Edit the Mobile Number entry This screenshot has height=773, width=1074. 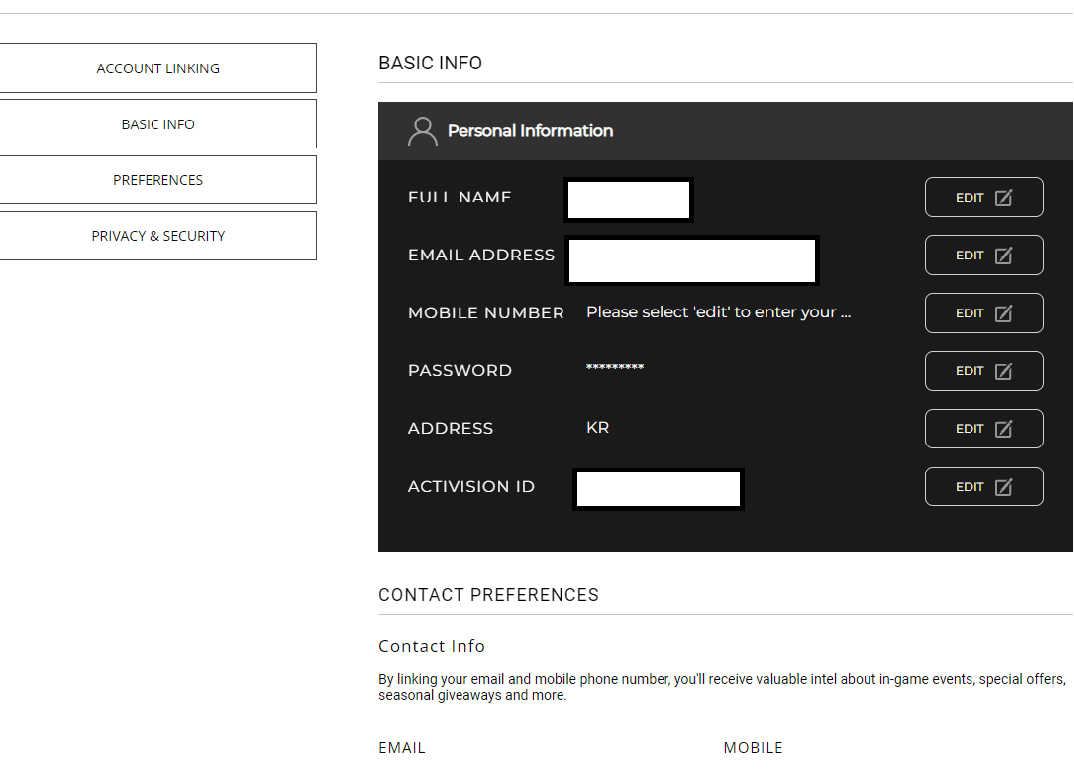984,313
